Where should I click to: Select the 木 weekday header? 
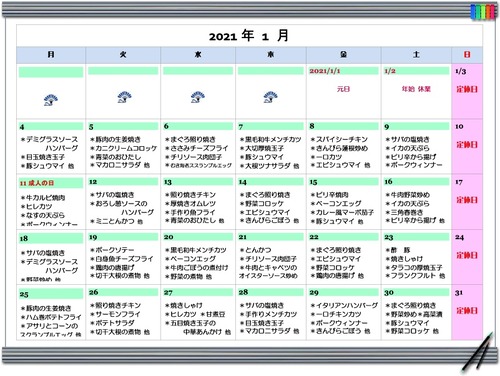click(x=271, y=54)
